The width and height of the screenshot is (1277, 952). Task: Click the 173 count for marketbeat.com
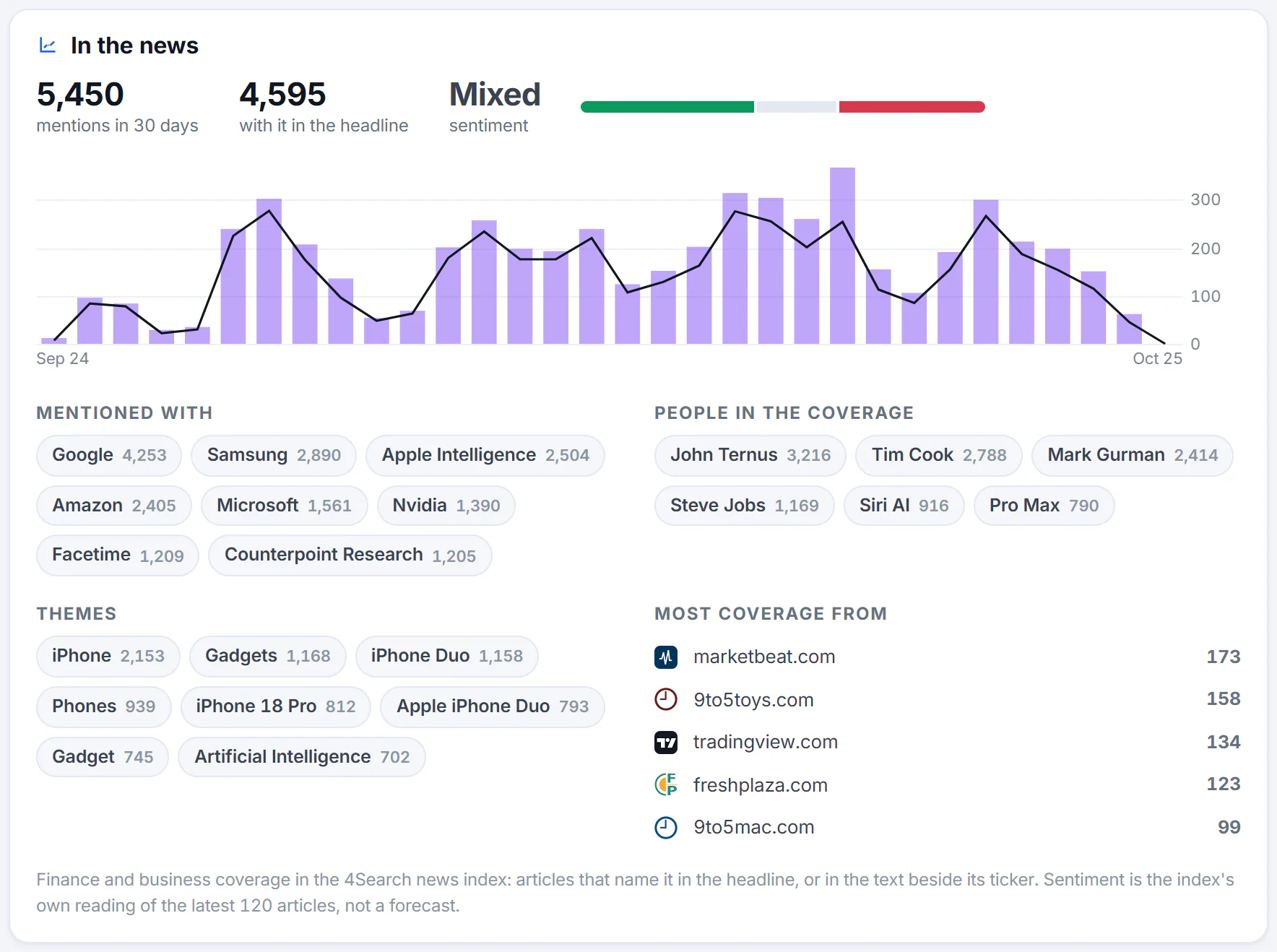[x=1223, y=657]
